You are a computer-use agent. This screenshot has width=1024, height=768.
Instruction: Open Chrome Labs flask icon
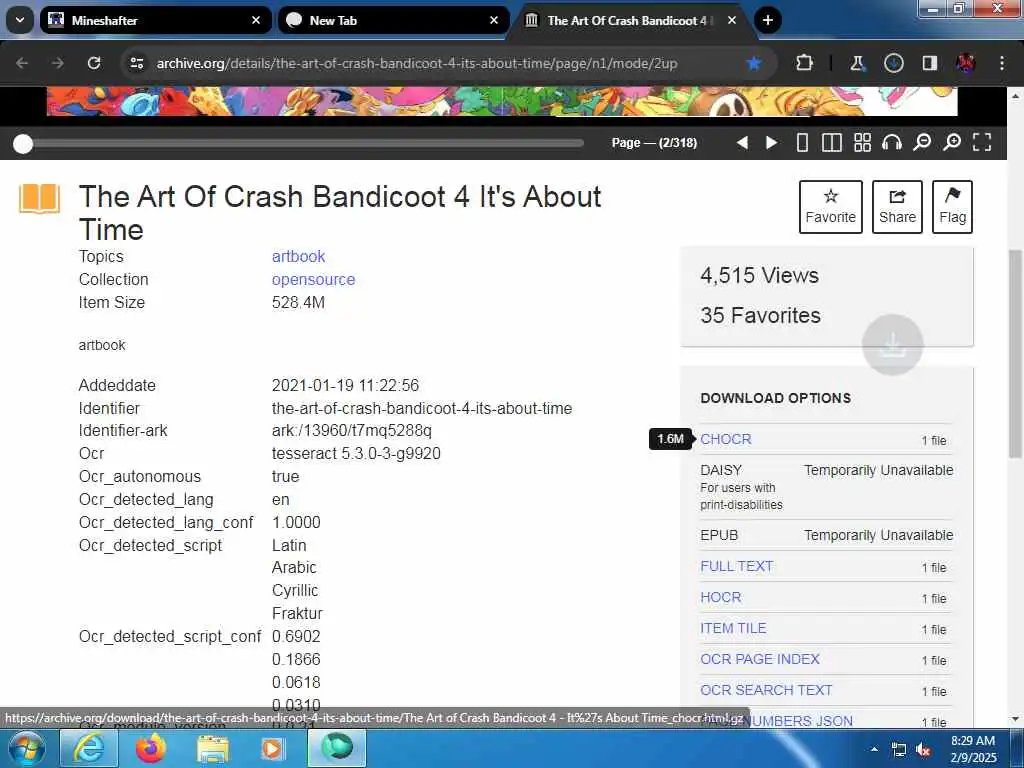857,63
